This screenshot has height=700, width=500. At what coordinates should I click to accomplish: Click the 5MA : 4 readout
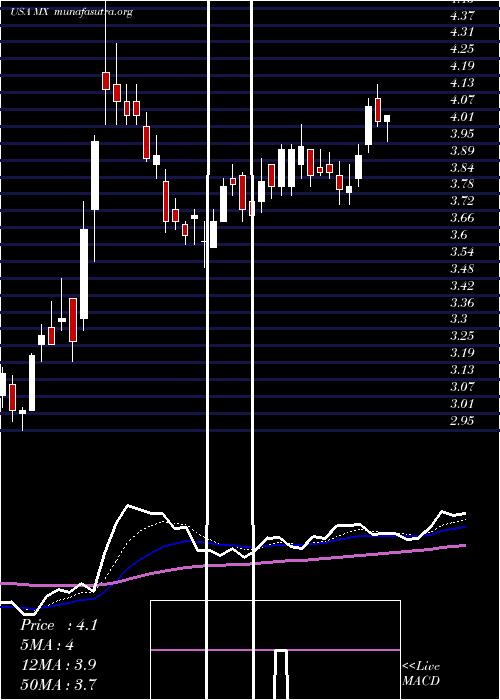pyautogui.click(x=47, y=645)
